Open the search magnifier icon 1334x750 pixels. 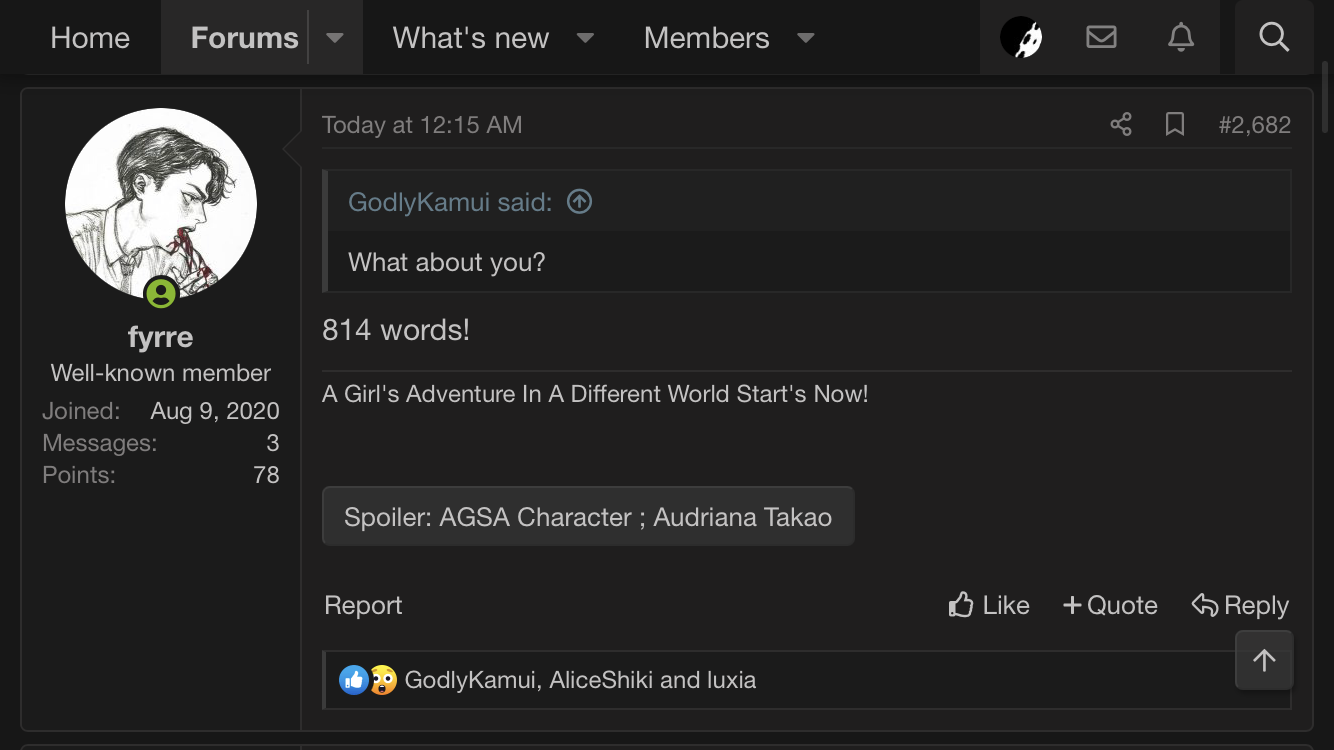(1273, 38)
